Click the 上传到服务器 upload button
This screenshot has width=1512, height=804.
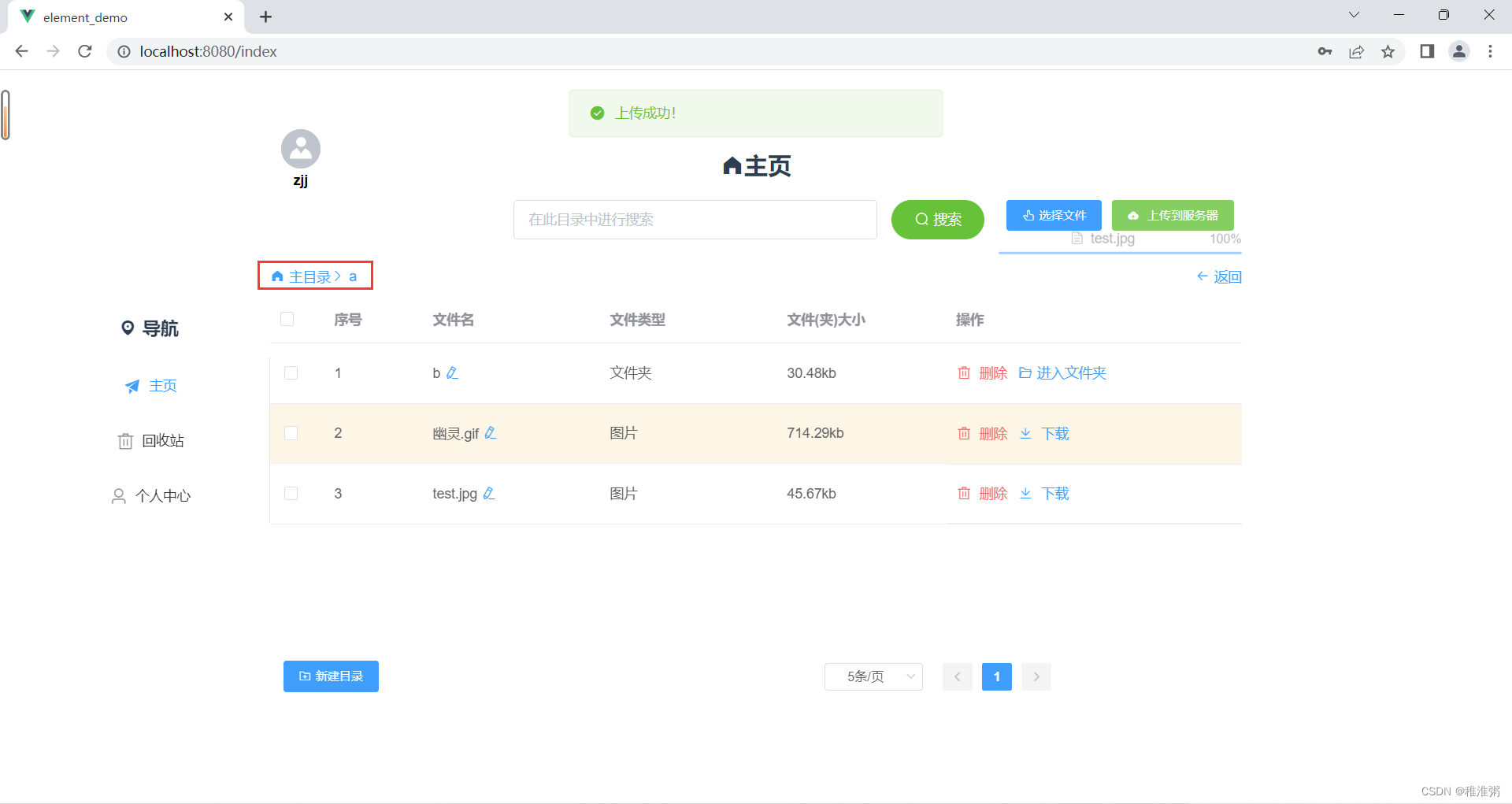(x=1173, y=215)
